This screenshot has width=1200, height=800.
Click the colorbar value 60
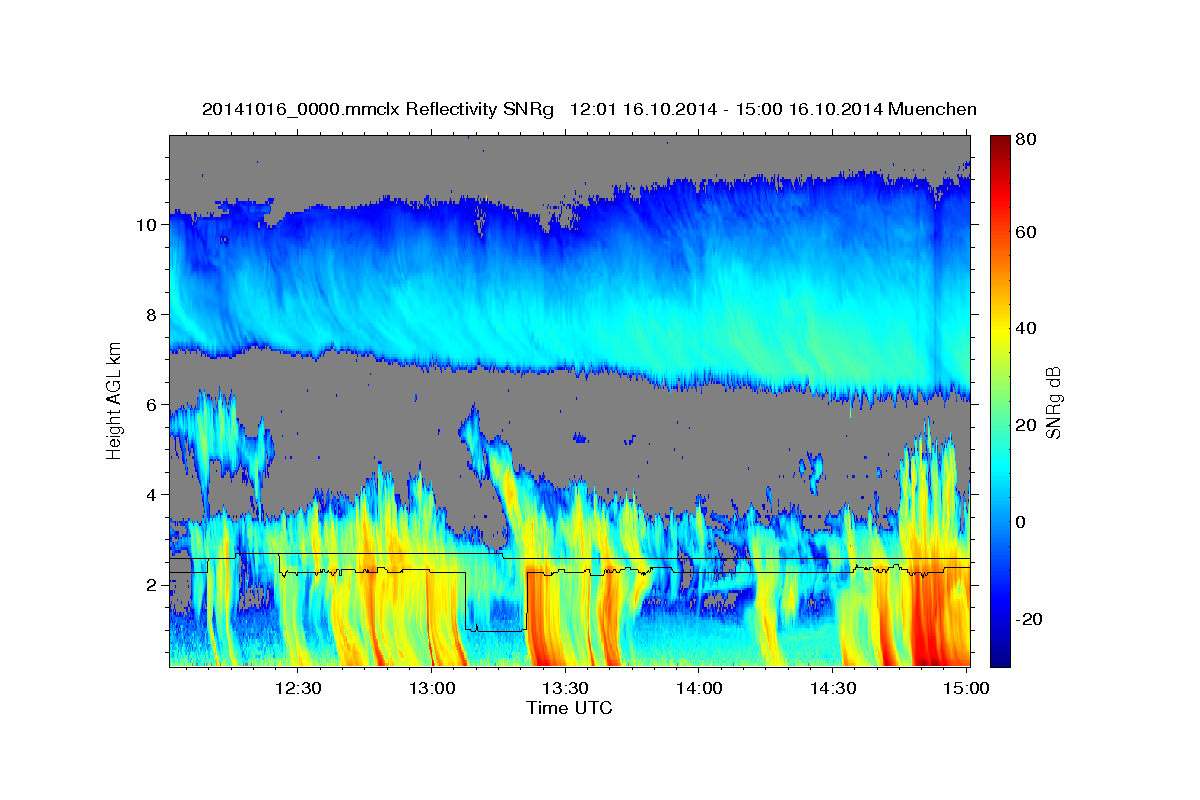[x=1026, y=232]
